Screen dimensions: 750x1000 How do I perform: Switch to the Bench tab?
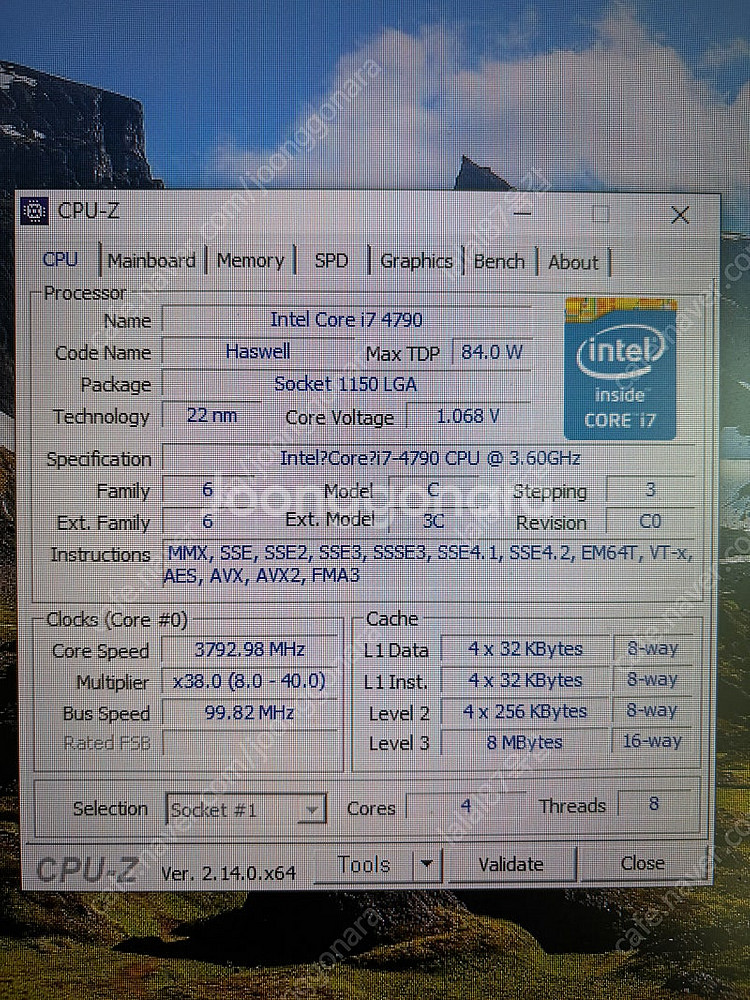(499, 262)
